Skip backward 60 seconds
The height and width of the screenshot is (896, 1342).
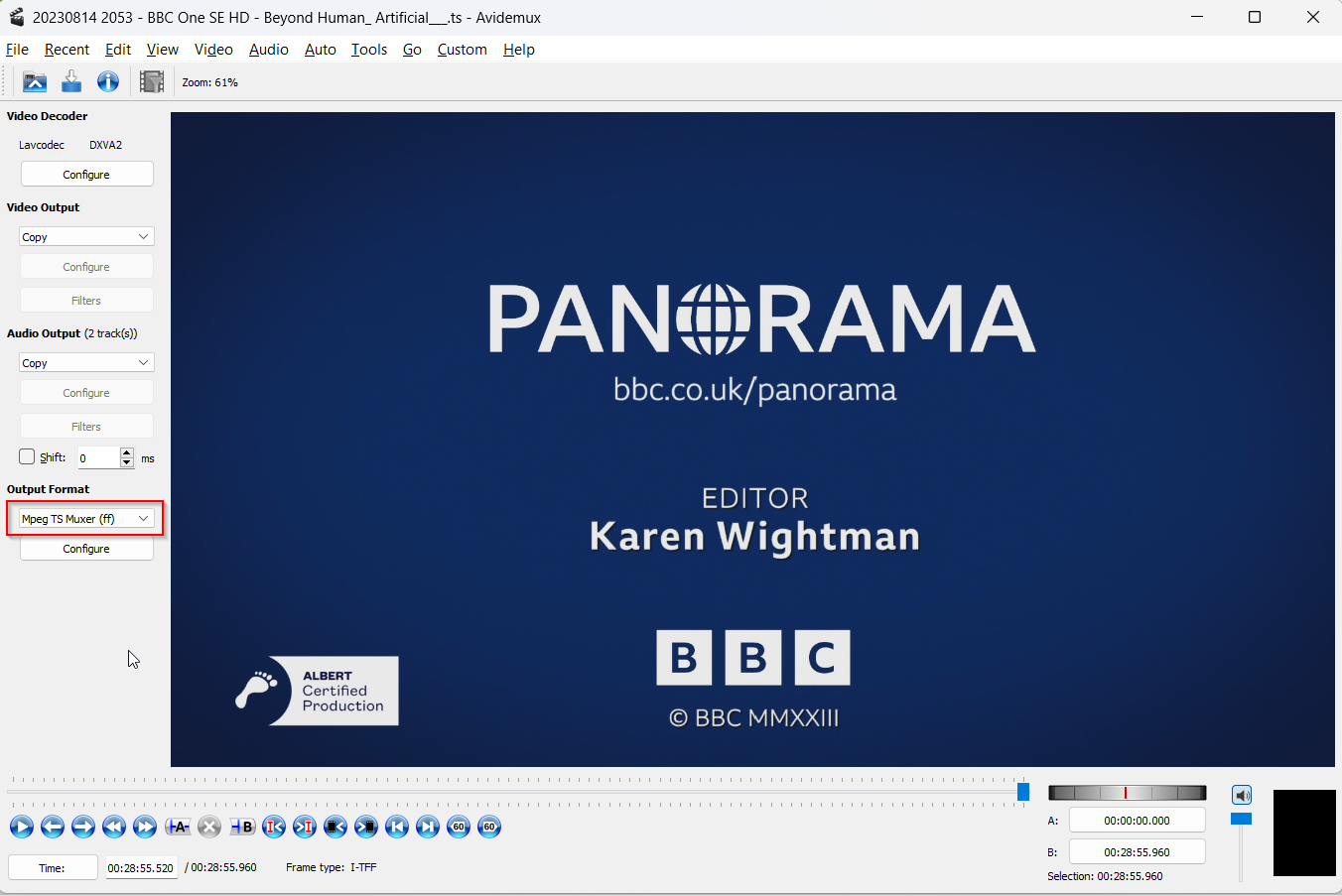coord(459,827)
